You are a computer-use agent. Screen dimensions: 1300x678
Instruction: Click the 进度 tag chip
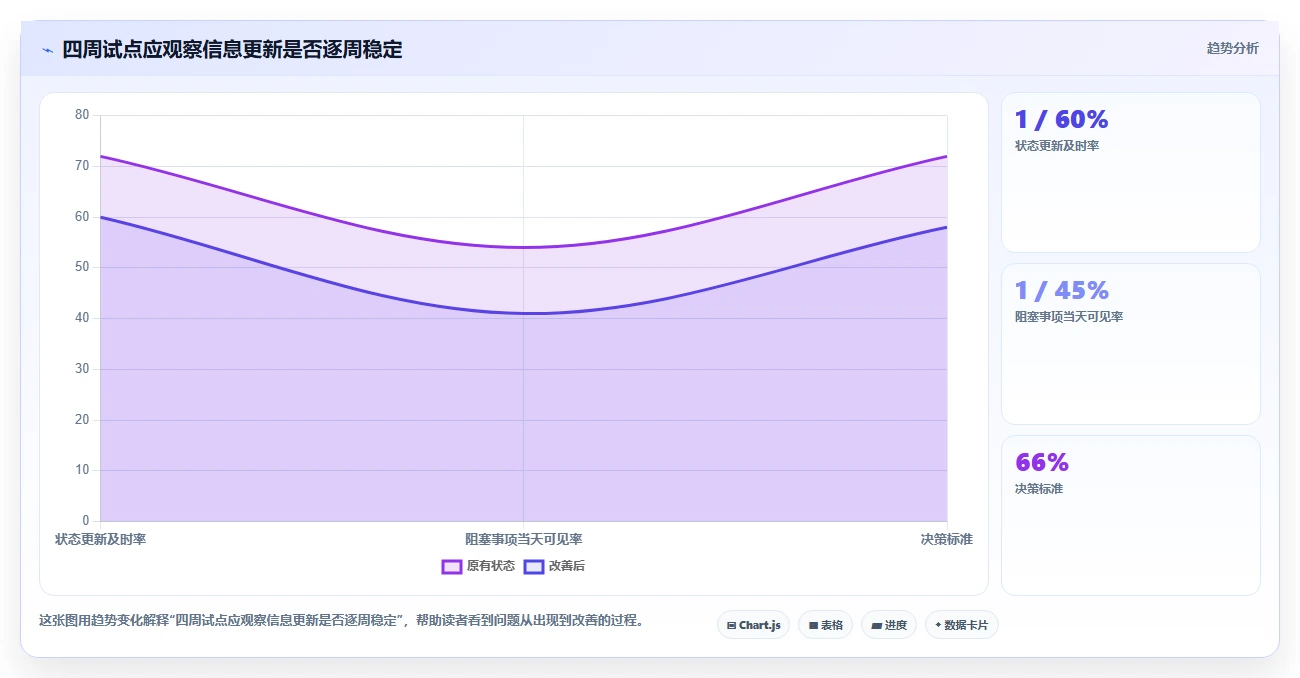888,625
